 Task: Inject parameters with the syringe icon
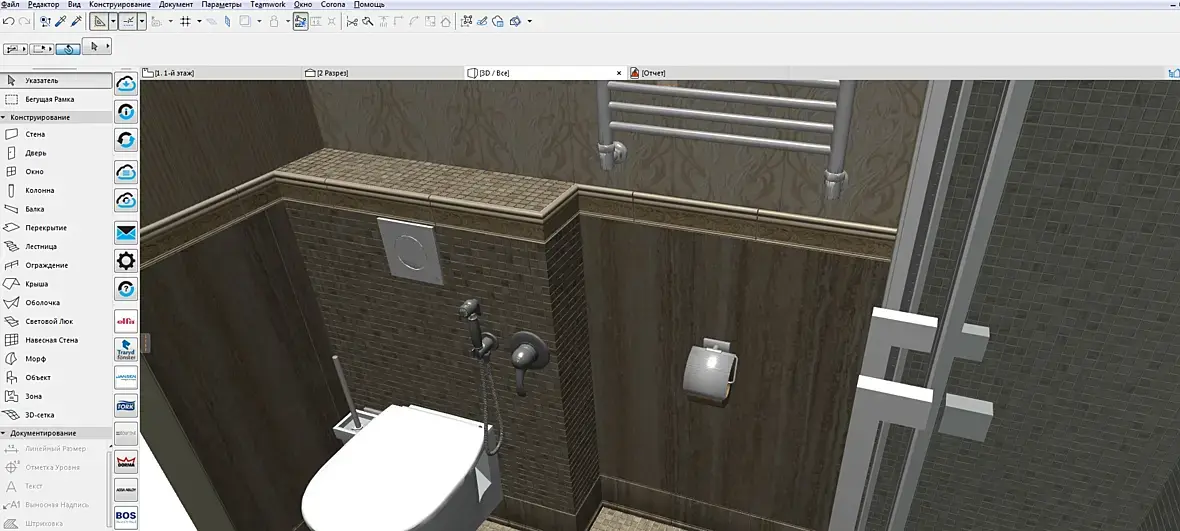[76, 22]
